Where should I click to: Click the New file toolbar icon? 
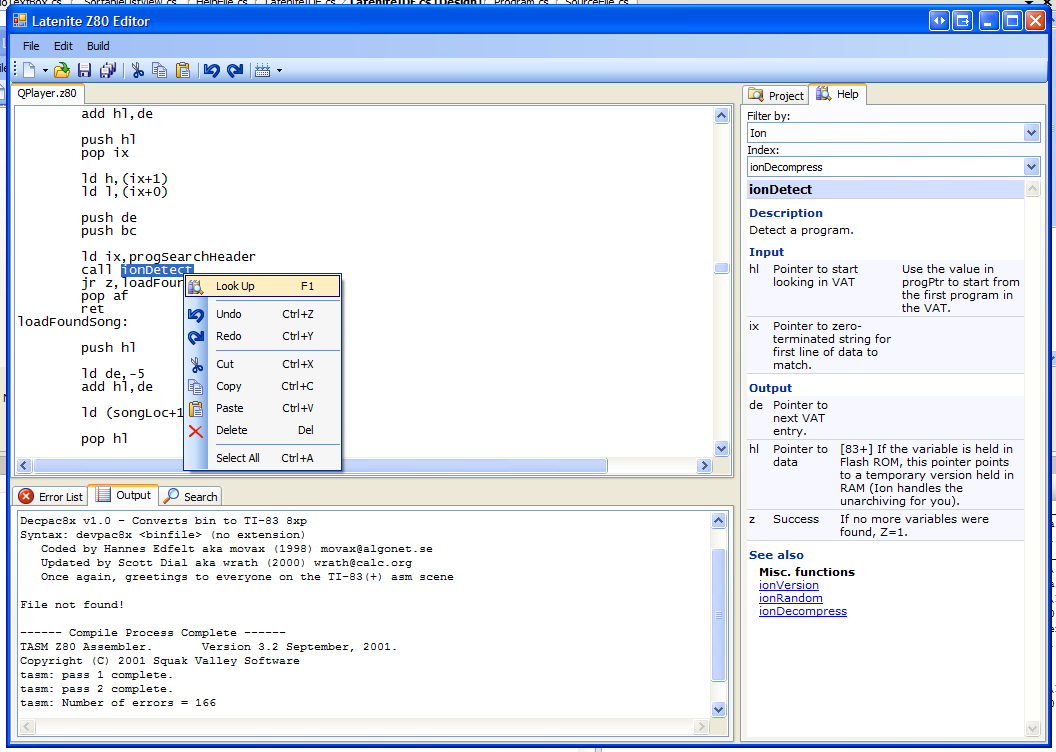[x=29, y=70]
